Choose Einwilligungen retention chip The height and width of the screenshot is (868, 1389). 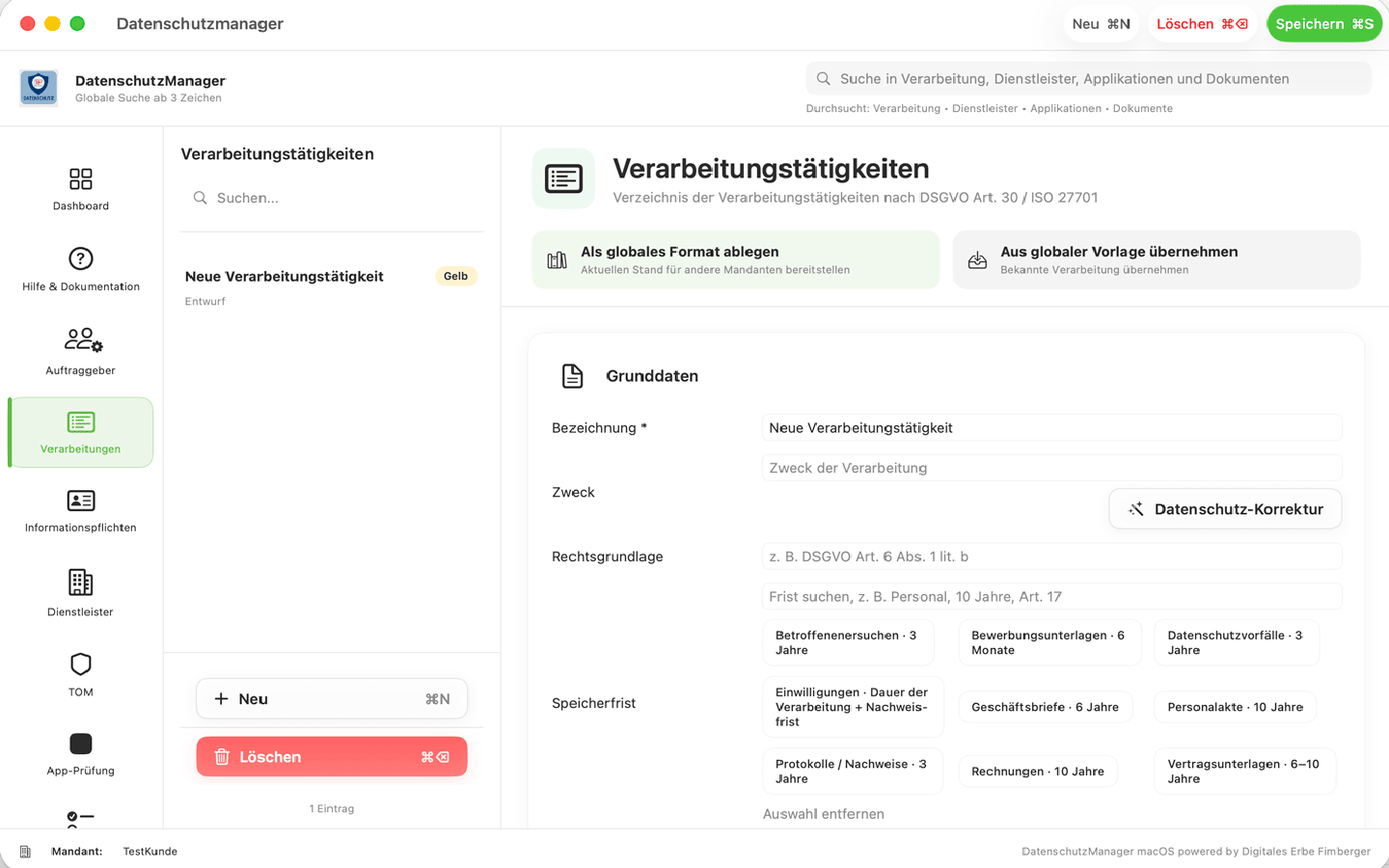coord(853,707)
